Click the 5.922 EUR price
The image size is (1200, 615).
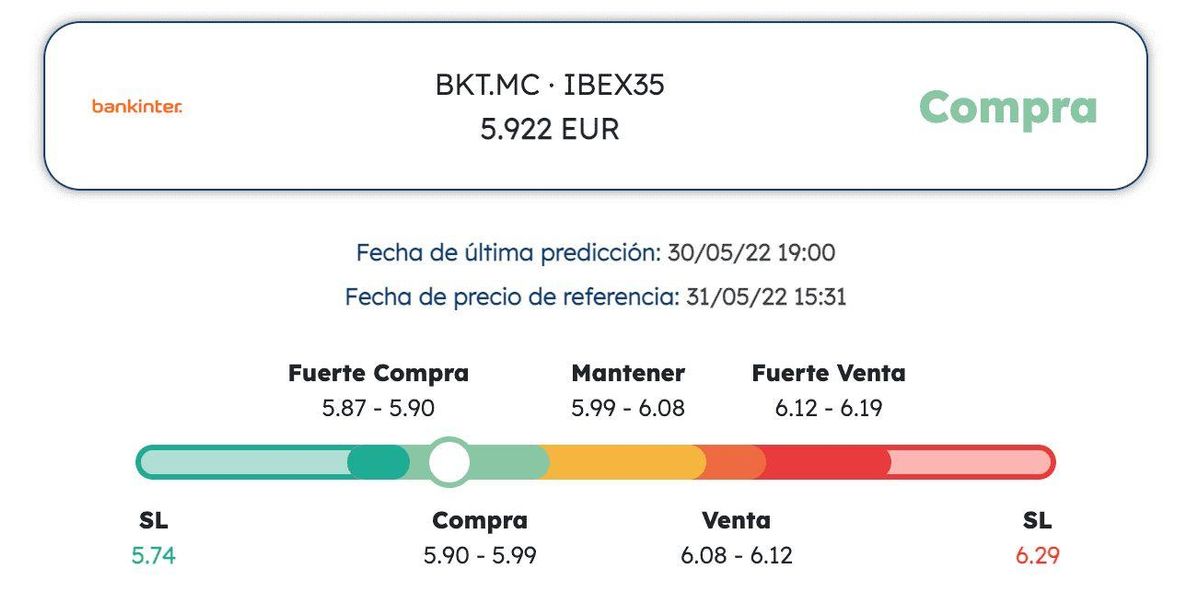(x=549, y=129)
